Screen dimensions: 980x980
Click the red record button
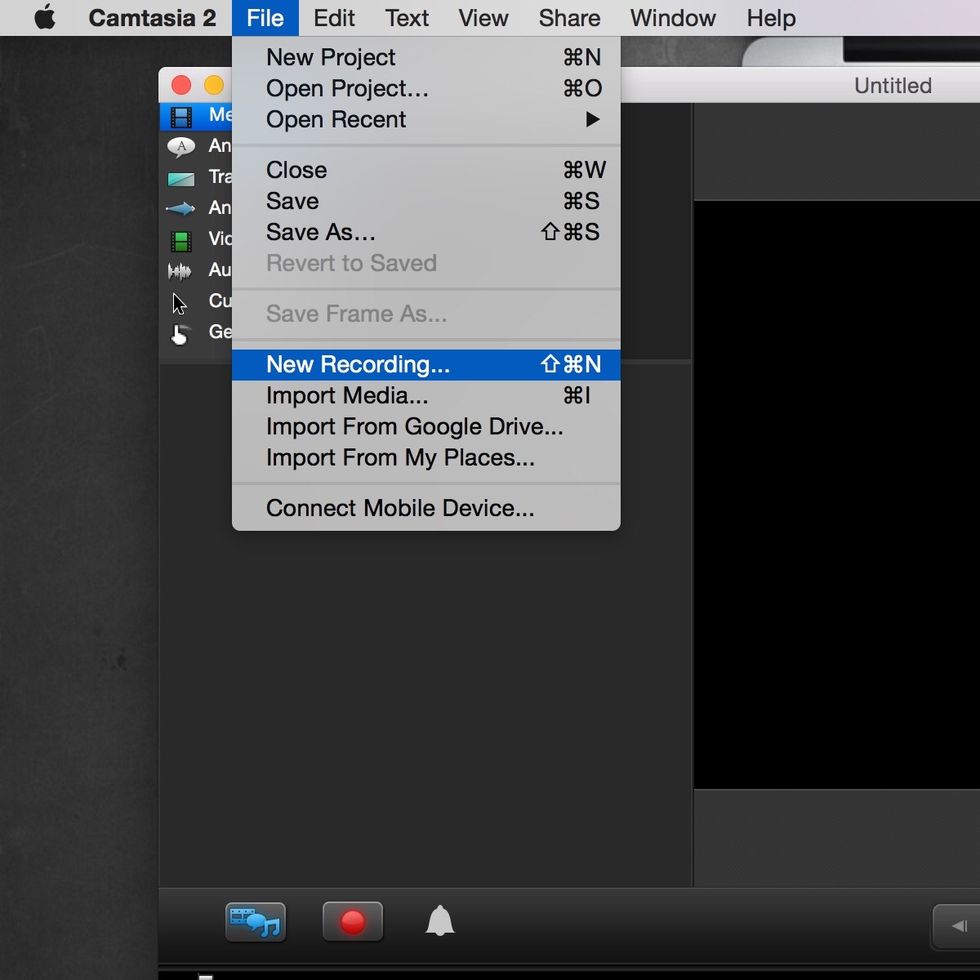click(x=352, y=922)
